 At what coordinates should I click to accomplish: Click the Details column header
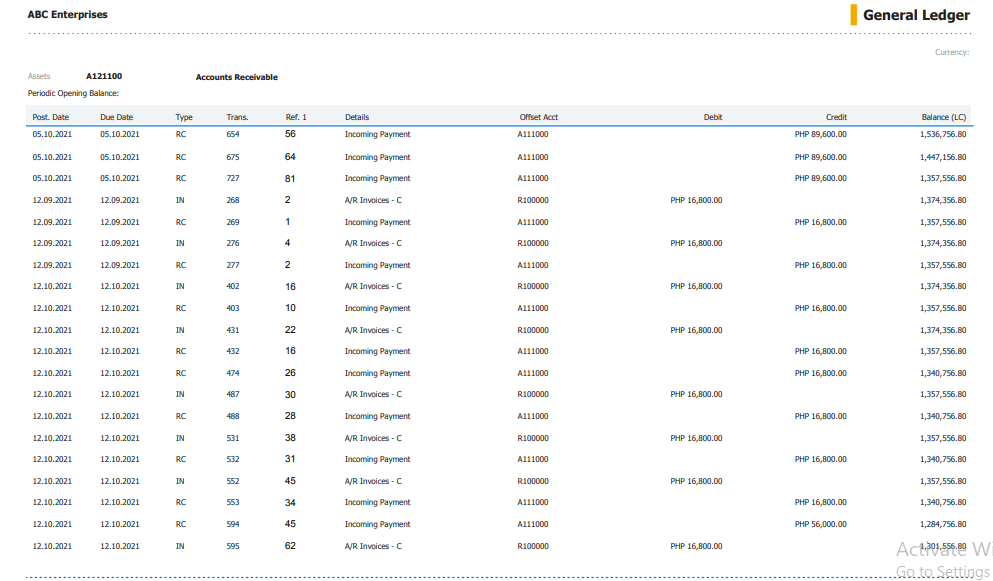click(x=357, y=117)
